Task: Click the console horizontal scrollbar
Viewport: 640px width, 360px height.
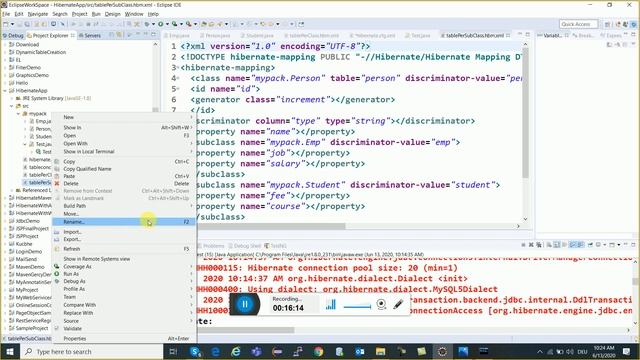Action: (x=245, y=330)
